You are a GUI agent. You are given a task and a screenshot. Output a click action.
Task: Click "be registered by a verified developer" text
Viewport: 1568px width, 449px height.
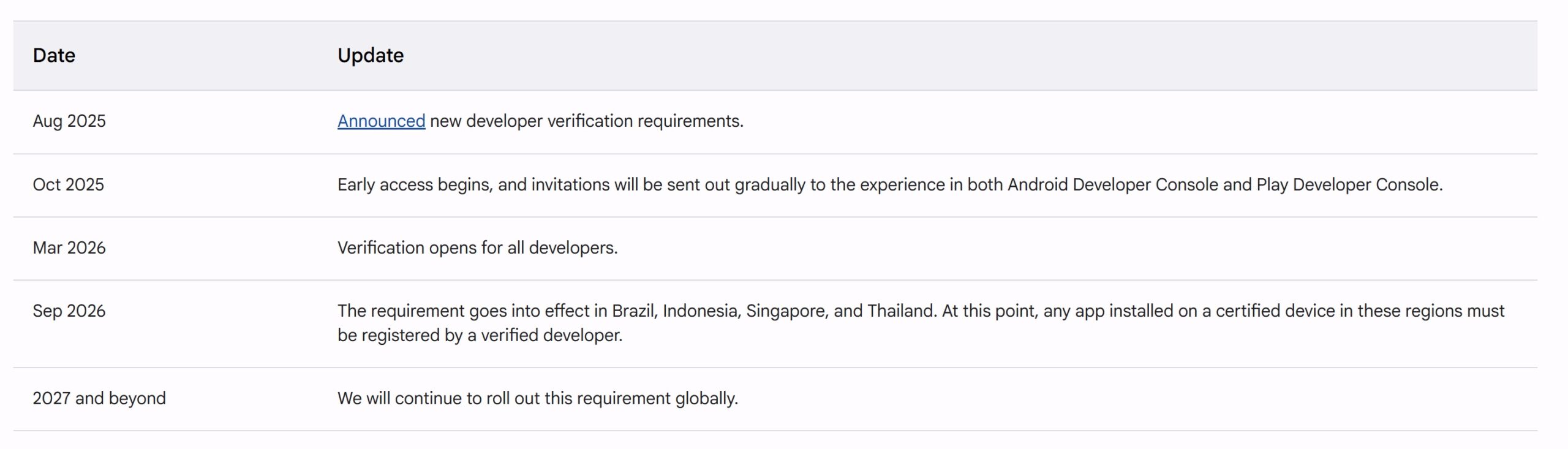(x=480, y=336)
